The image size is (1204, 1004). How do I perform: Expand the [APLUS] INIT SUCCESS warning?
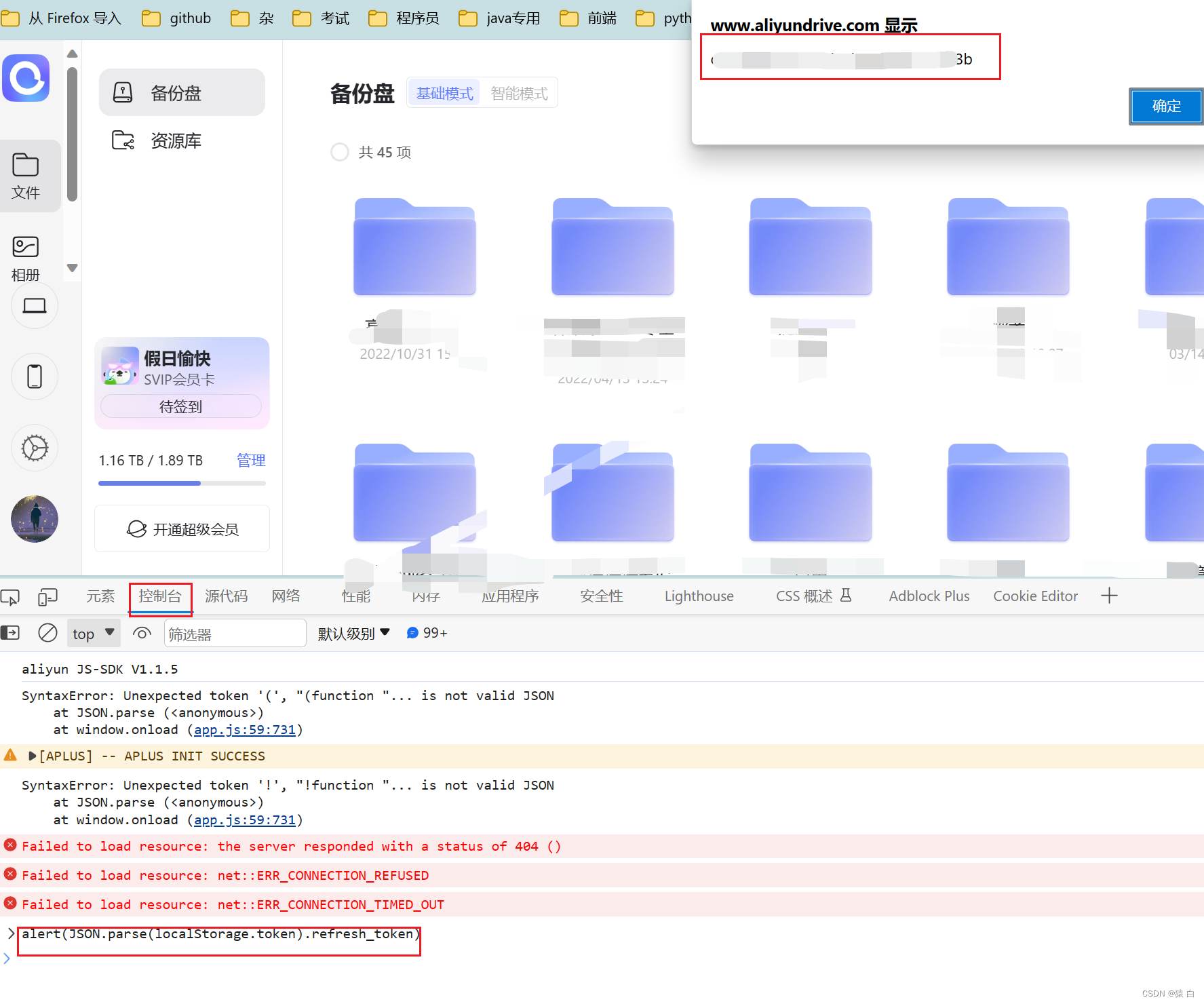tap(32, 756)
